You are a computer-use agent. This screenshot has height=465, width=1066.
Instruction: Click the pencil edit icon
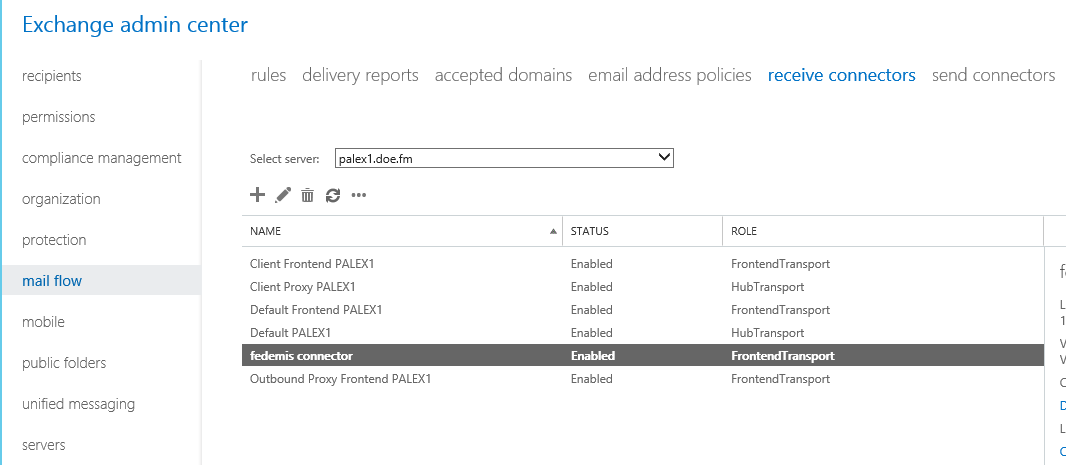coord(283,195)
